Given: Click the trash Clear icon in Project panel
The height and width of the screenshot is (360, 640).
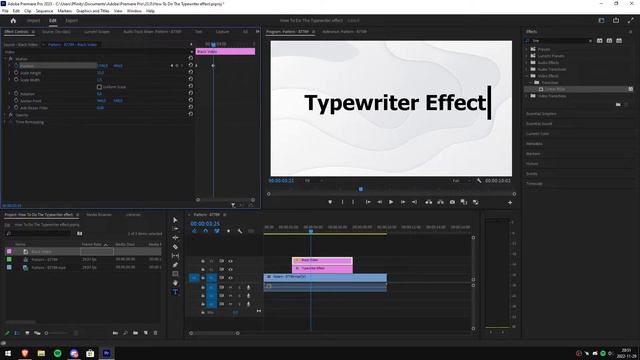Looking at the screenshot, I should pos(156,333).
